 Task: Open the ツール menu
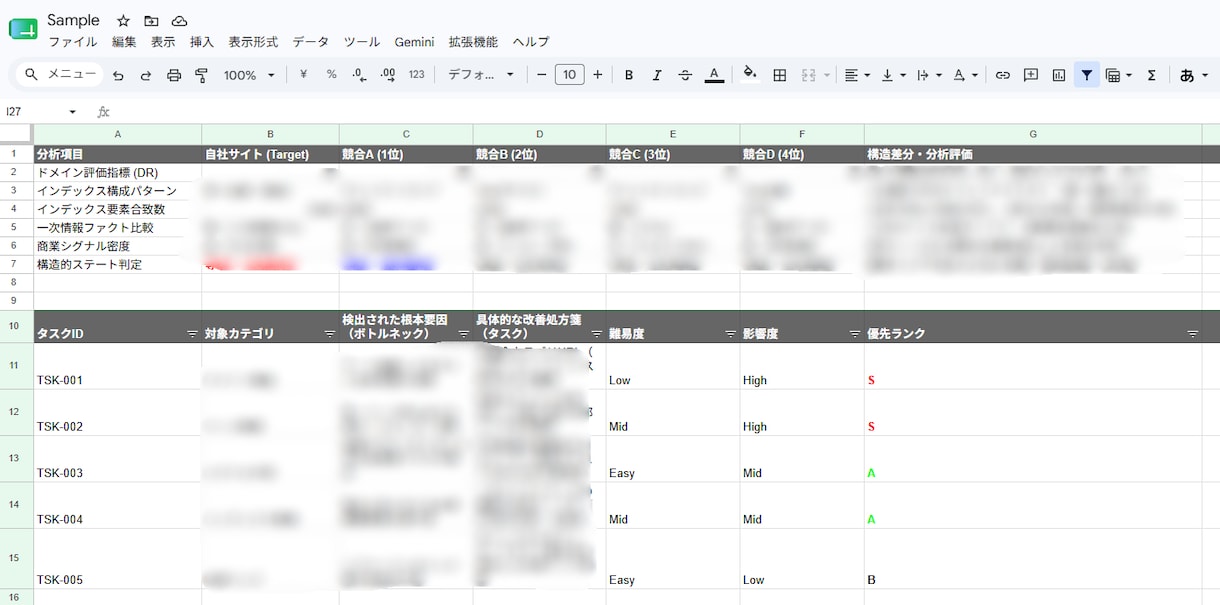point(362,42)
